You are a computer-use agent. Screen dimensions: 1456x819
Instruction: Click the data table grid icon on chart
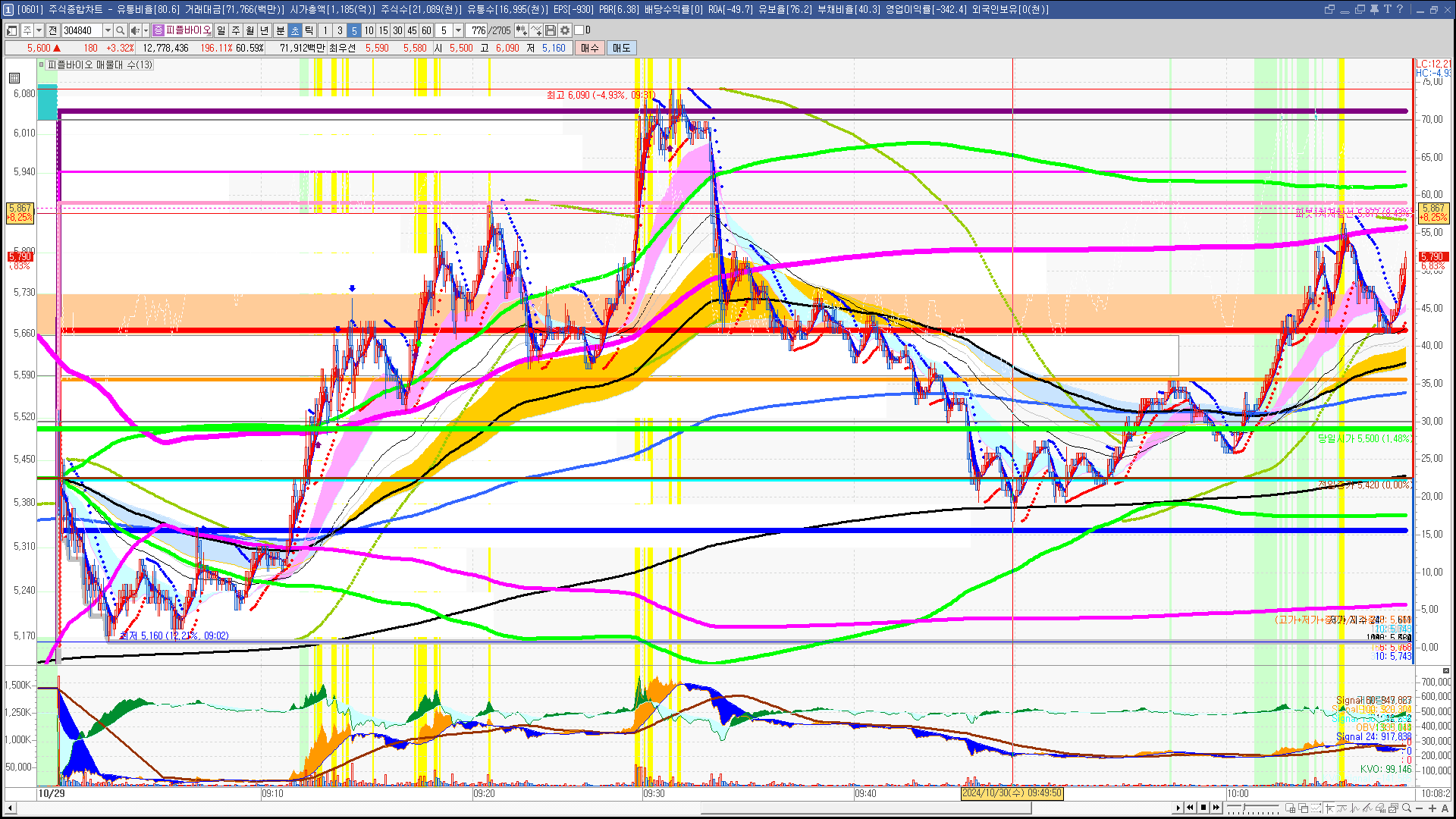pyautogui.click(x=14, y=78)
